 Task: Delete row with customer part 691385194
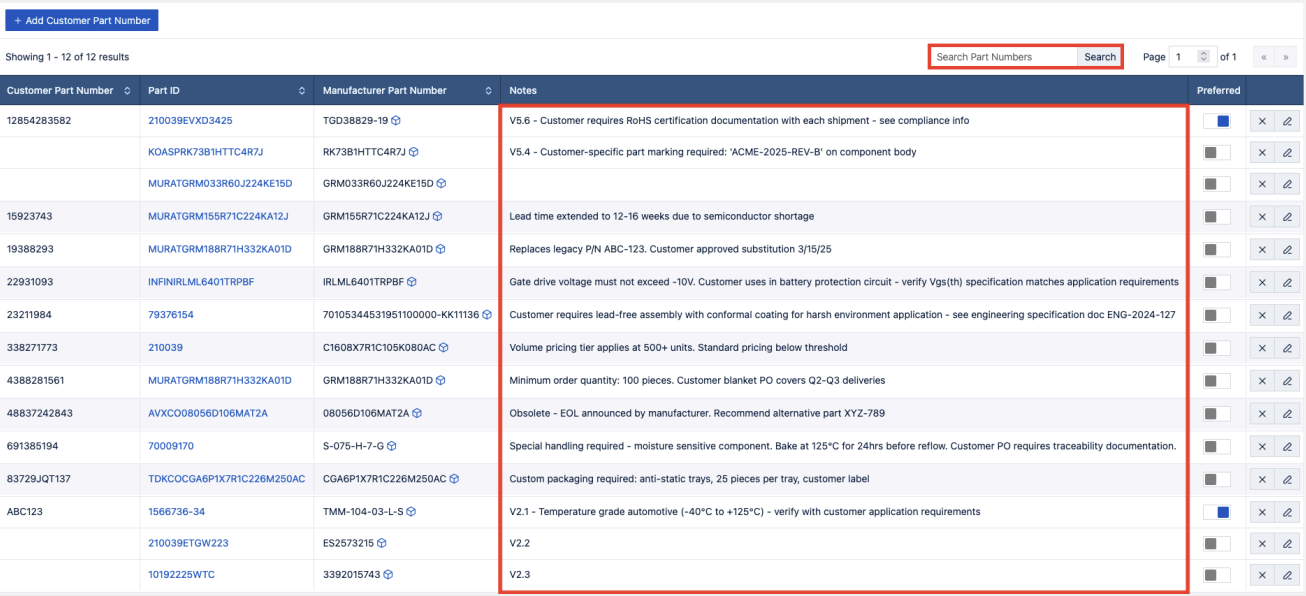point(1262,446)
